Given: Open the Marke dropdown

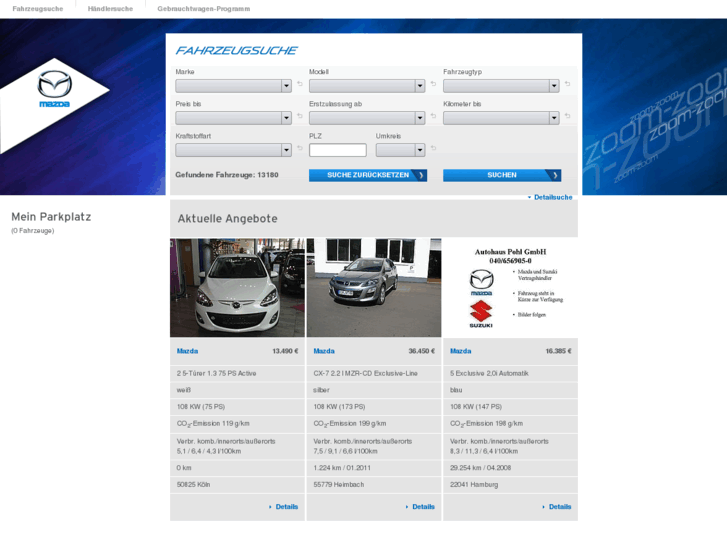Looking at the screenshot, I should (233, 86).
